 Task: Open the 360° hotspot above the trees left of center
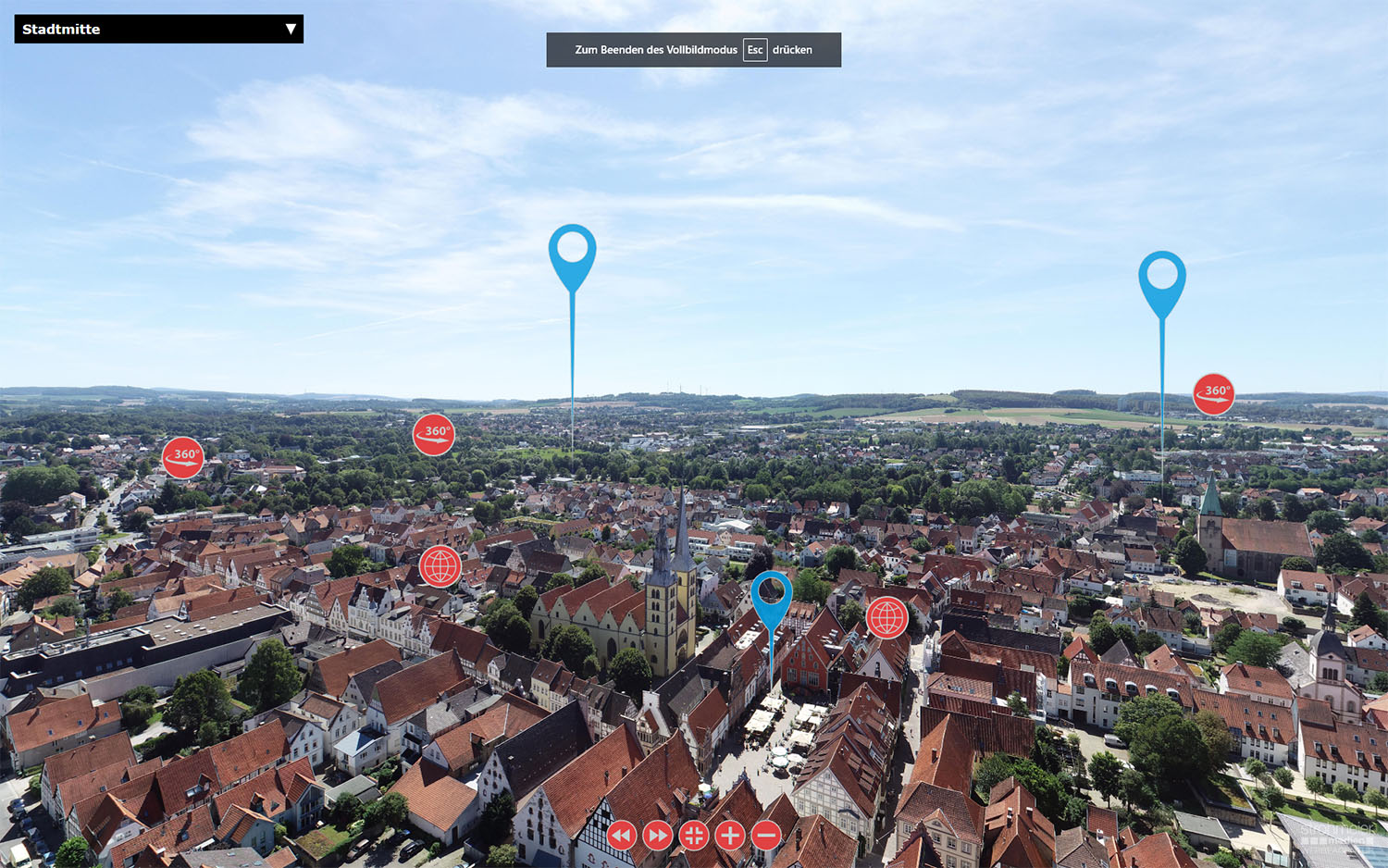[x=433, y=434]
